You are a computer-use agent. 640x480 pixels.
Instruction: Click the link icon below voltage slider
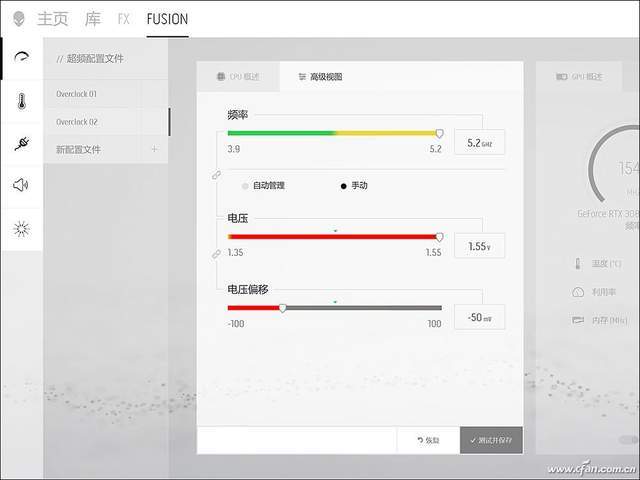216,254
